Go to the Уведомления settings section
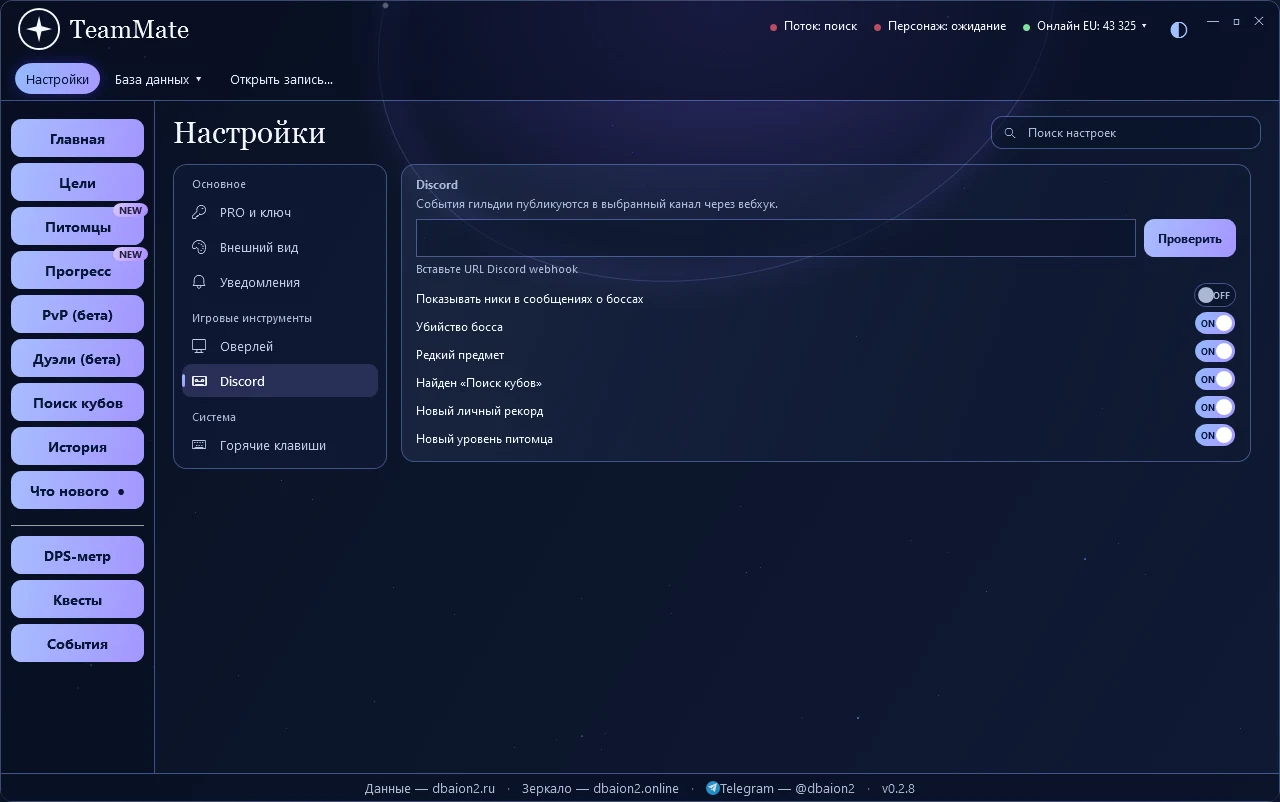The height and width of the screenshot is (802, 1280). pos(280,282)
